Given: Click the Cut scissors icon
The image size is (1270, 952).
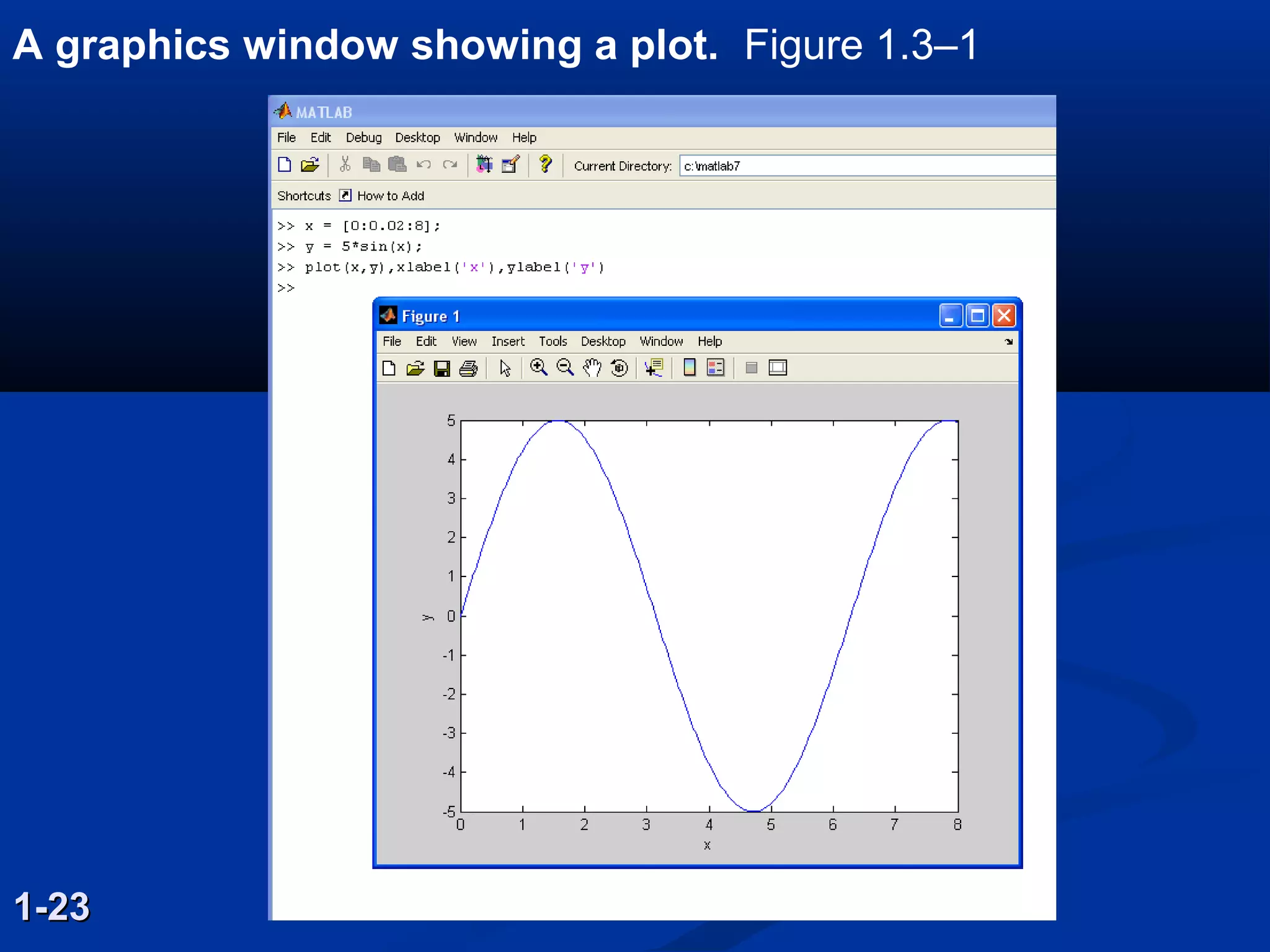Looking at the screenshot, I should pos(345,165).
